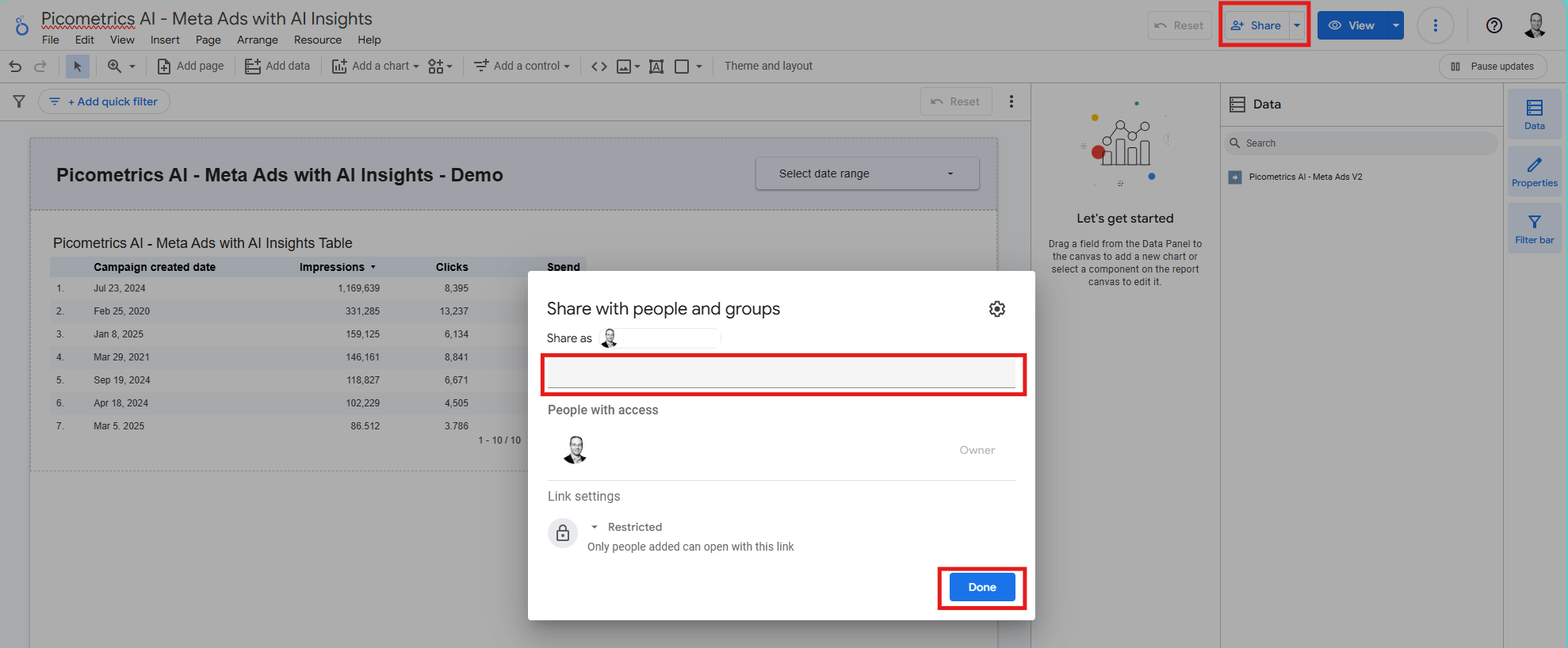Click the Looker Studio logo
Viewport: 1568px width, 648px height.
(21, 26)
